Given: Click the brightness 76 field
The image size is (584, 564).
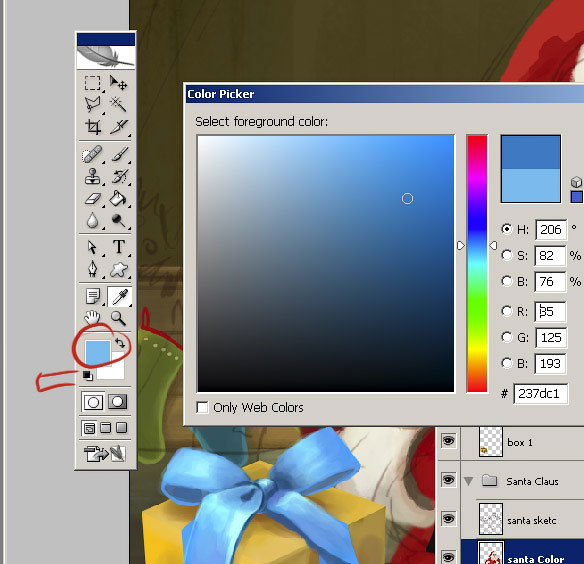Looking at the screenshot, I should (x=550, y=282).
